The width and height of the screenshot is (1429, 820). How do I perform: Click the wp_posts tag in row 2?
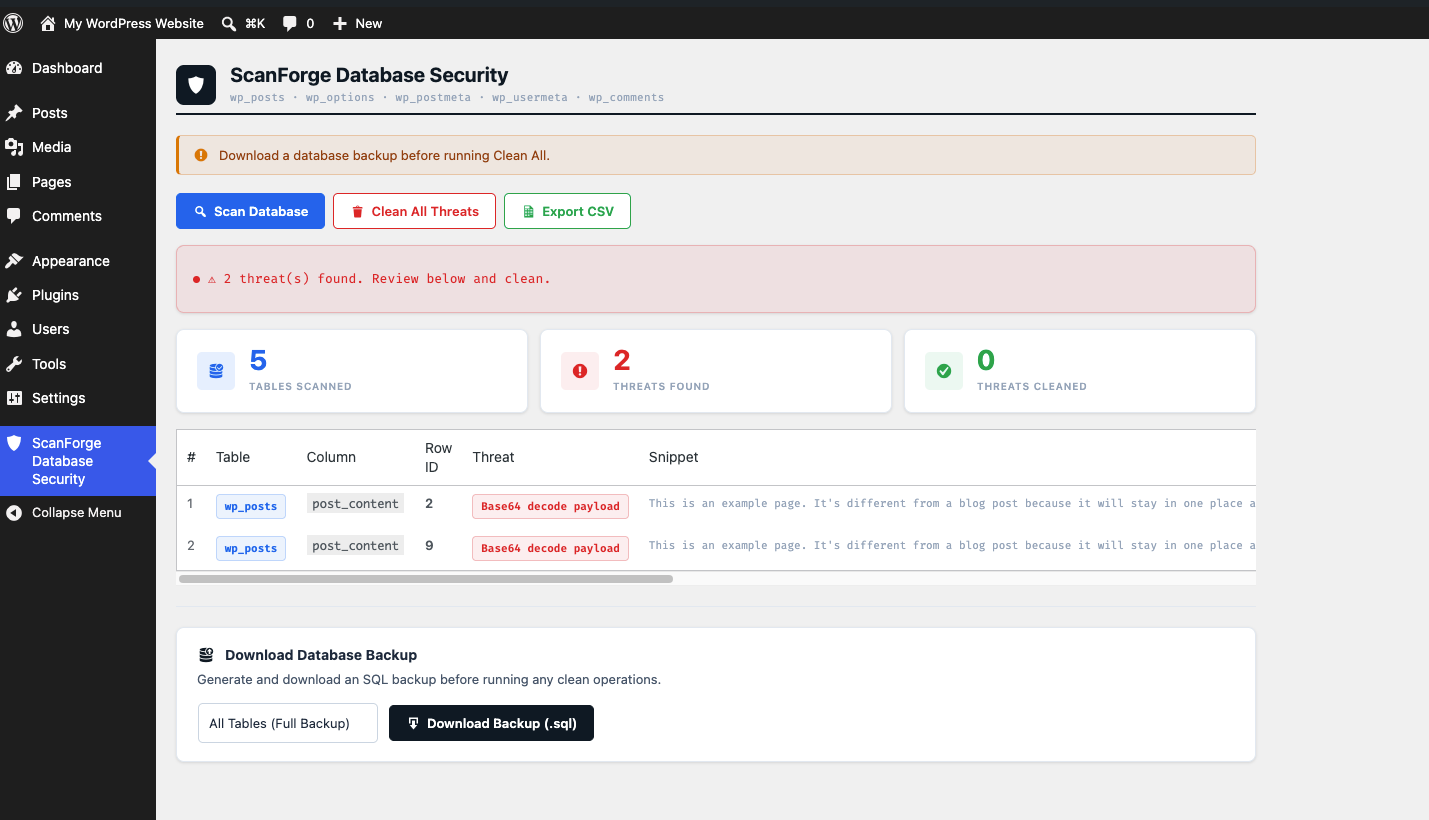tap(251, 548)
